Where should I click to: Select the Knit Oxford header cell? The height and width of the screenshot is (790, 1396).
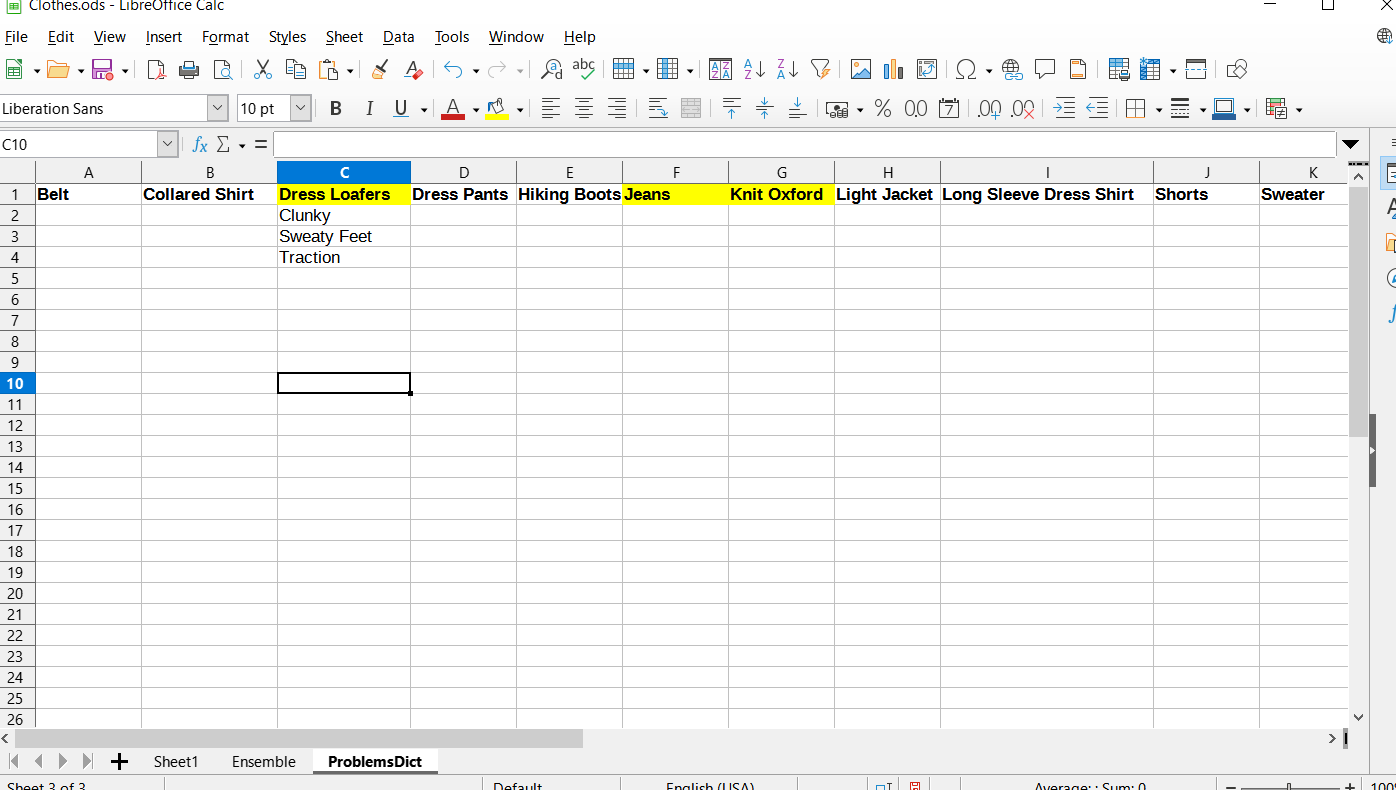(x=781, y=194)
